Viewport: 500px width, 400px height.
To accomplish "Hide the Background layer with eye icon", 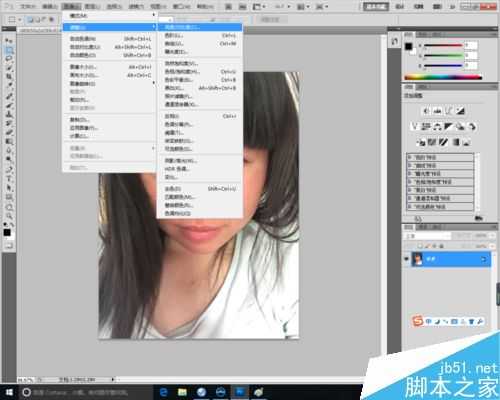I will 406,259.
